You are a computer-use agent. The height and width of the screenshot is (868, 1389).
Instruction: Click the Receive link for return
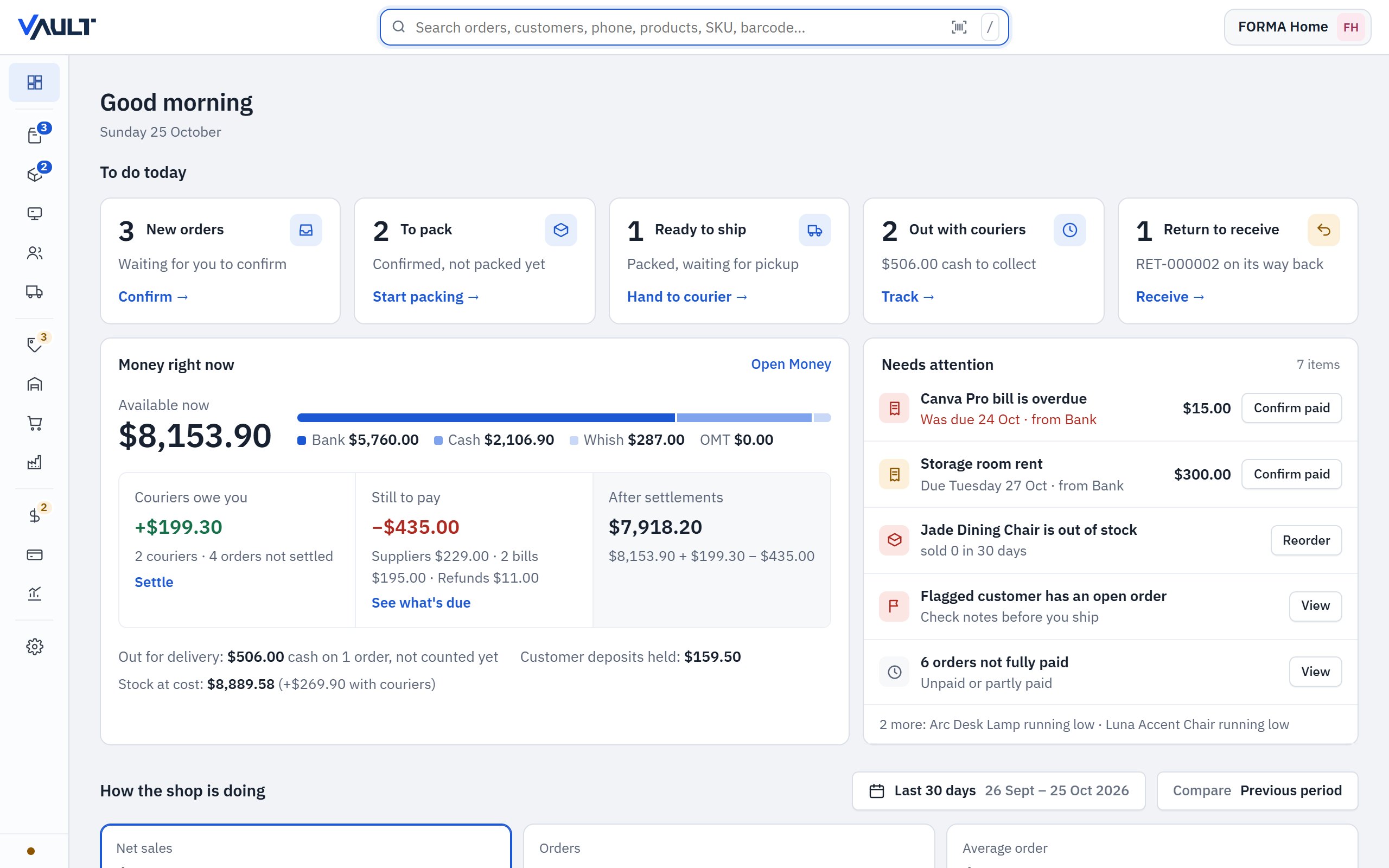point(1170,297)
